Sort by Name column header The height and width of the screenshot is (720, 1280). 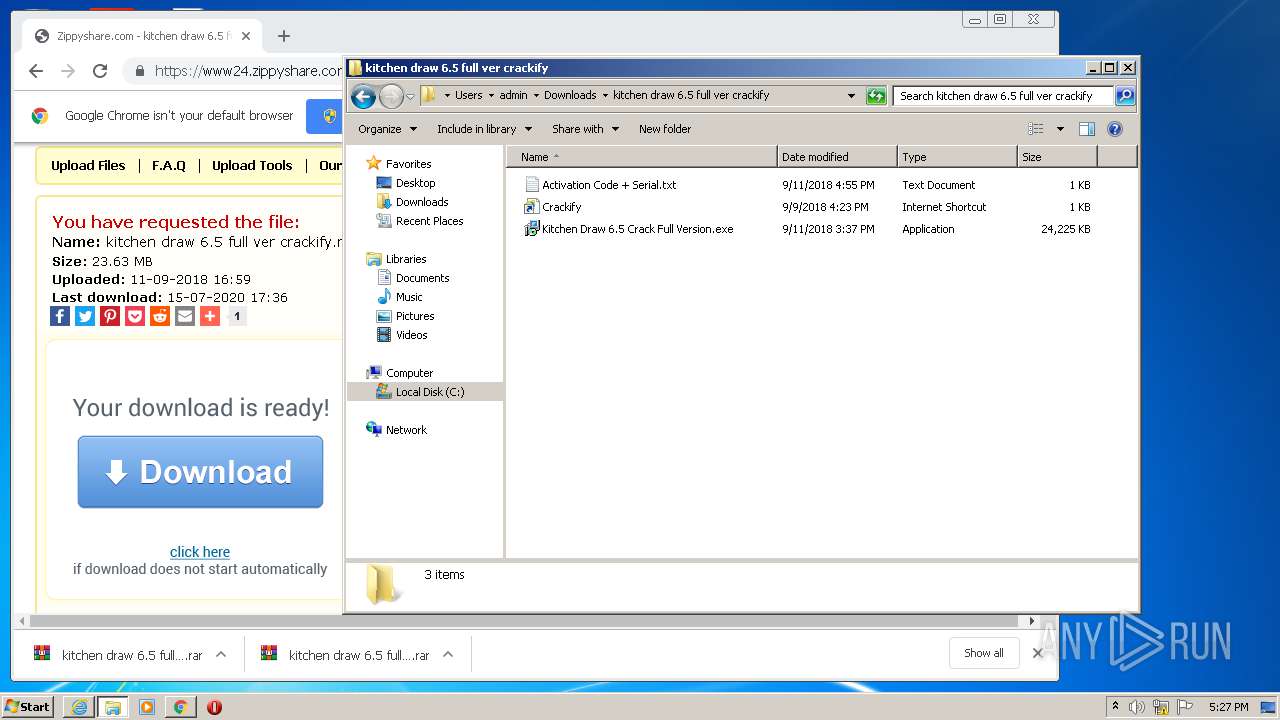pos(641,157)
